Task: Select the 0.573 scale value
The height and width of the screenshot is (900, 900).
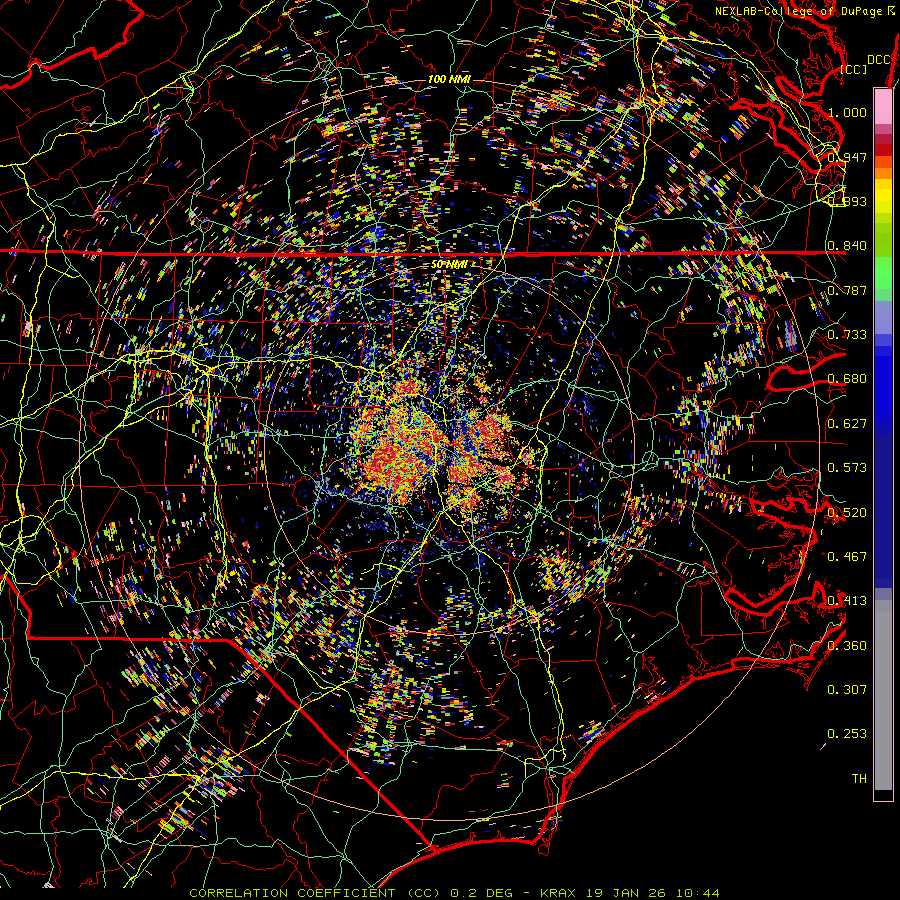Action: 847,467
